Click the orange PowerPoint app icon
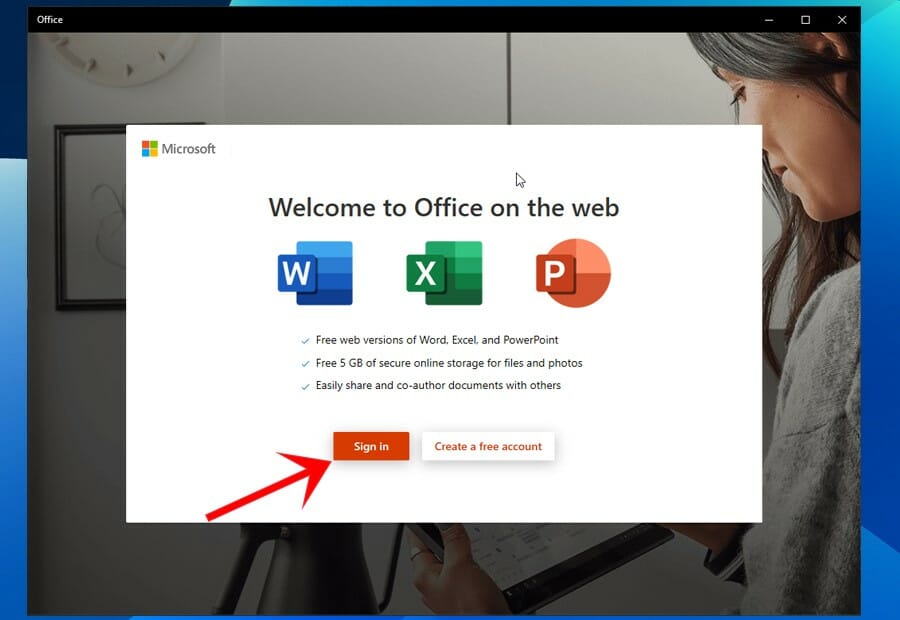The height and width of the screenshot is (620, 900). 573,273
